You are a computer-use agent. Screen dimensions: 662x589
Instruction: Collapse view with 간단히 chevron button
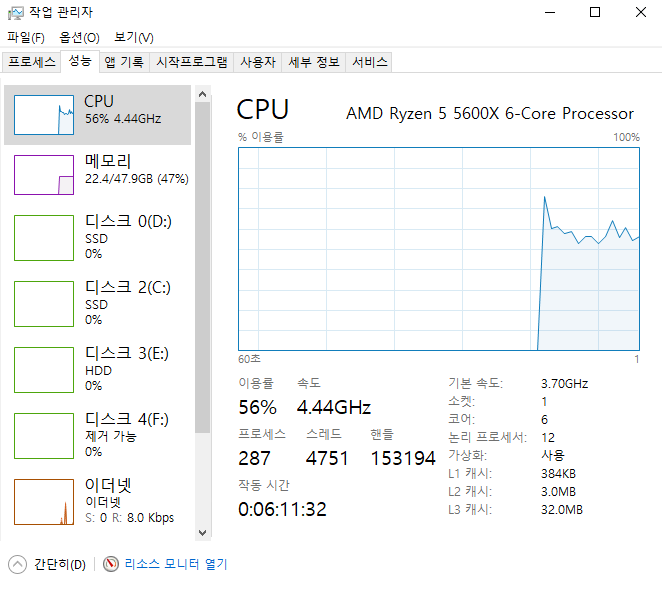click(x=17, y=564)
